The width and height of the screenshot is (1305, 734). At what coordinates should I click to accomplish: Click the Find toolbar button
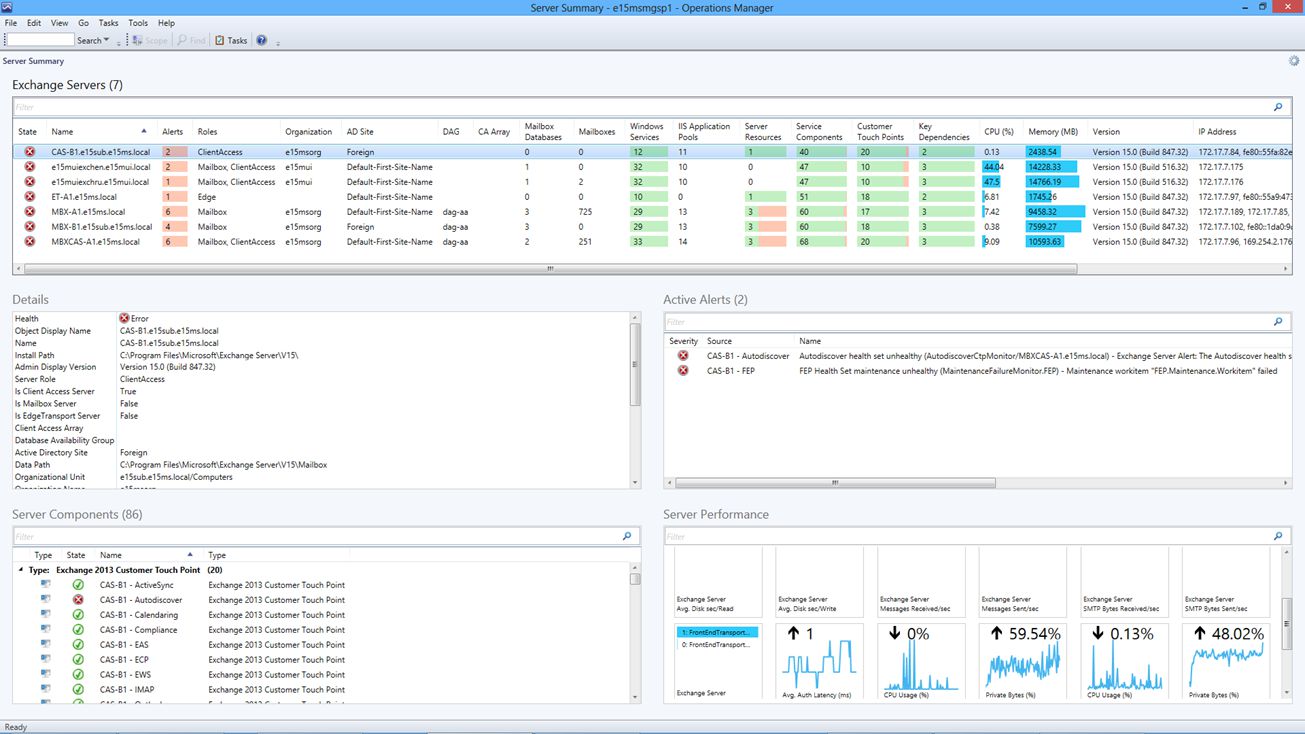(191, 40)
